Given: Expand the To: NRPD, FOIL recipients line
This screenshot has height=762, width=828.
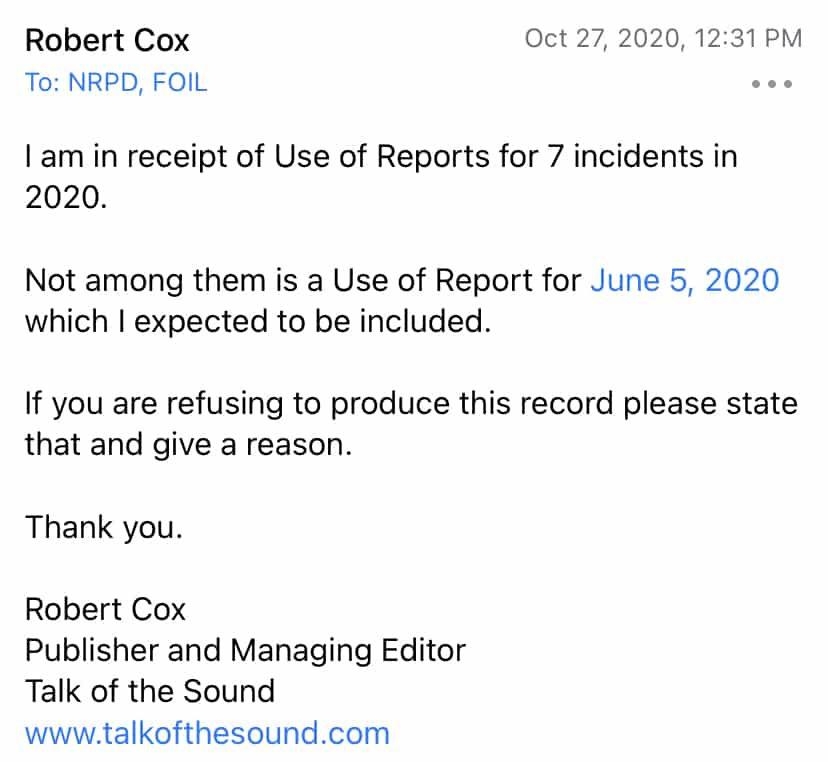Looking at the screenshot, I should pyautogui.click(x=116, y=82).
